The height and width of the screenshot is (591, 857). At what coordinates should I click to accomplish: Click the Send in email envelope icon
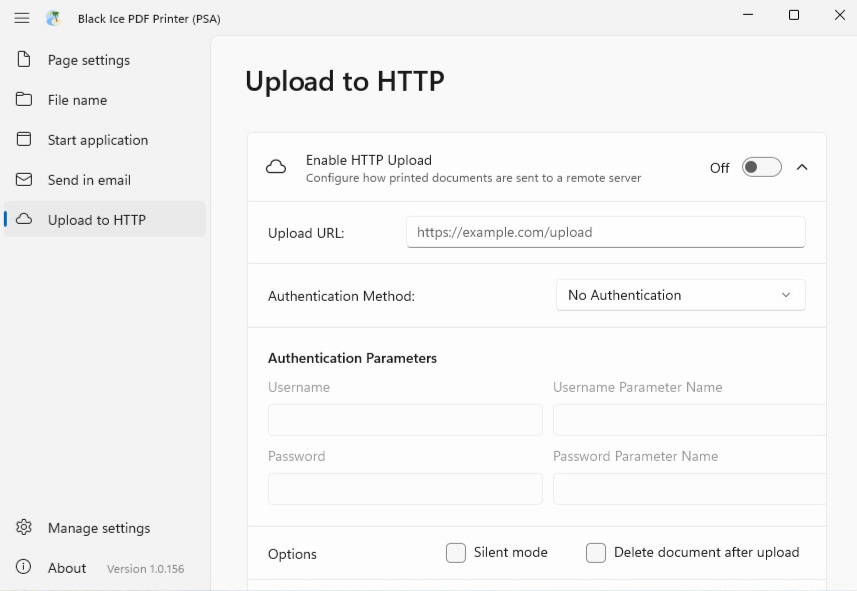pyautogui.click(x=24, y=179)
